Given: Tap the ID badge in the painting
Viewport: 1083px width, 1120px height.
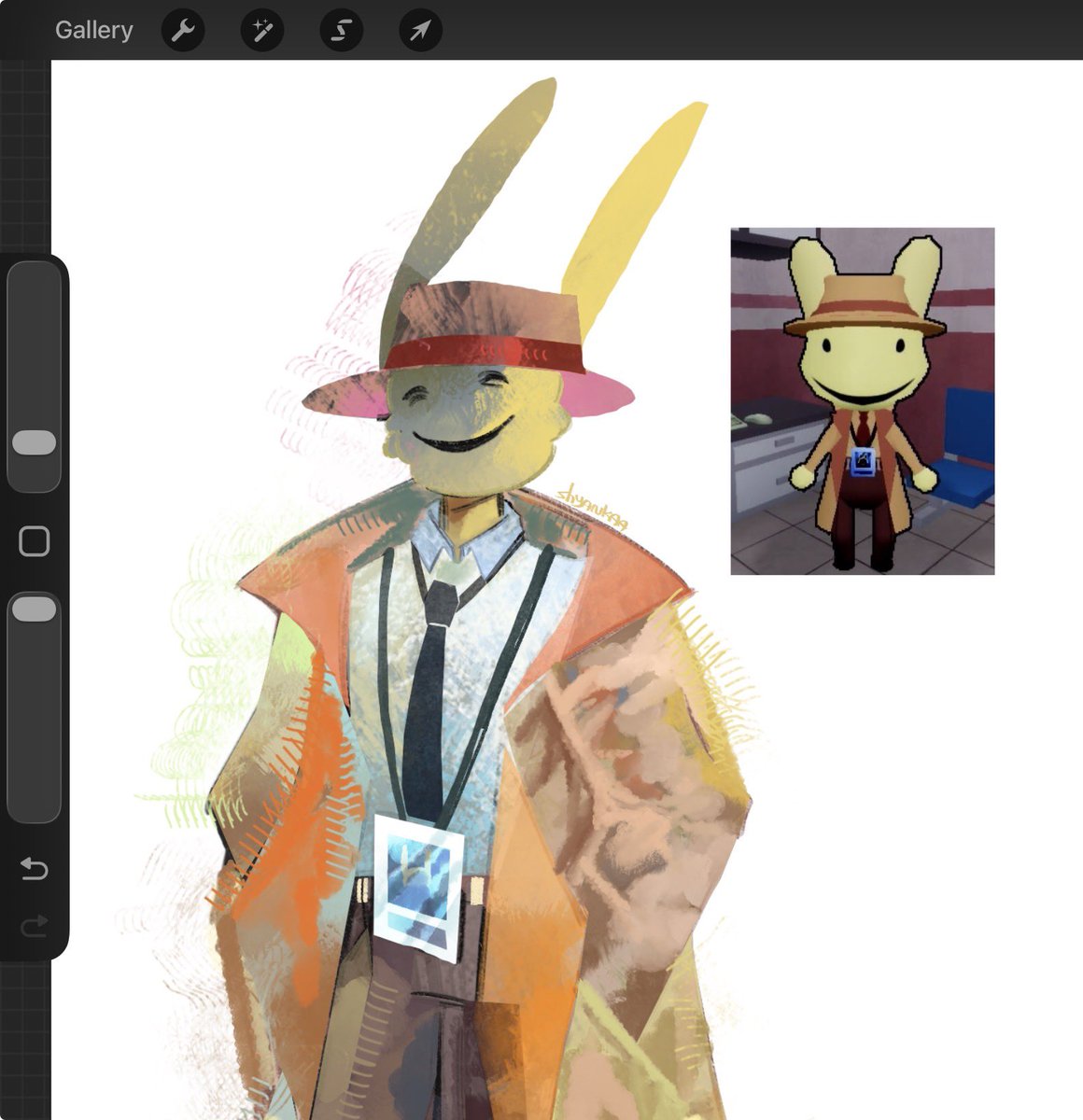Looking at the screenshot, I should (418, 887).
